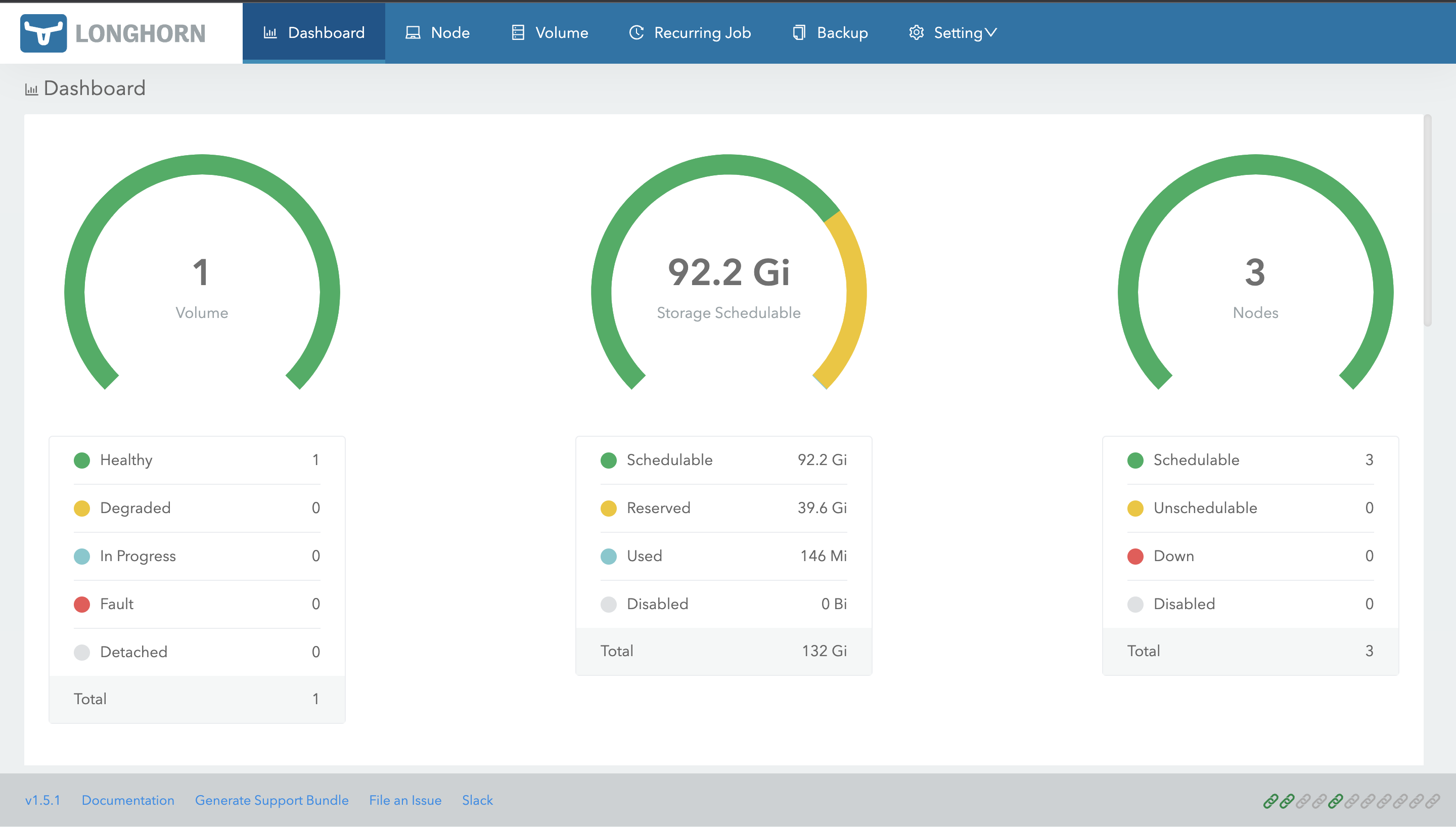This screenshot has height=827, width=1456.
Task: Click the Healthy volumes row
Action: point(197,460)
